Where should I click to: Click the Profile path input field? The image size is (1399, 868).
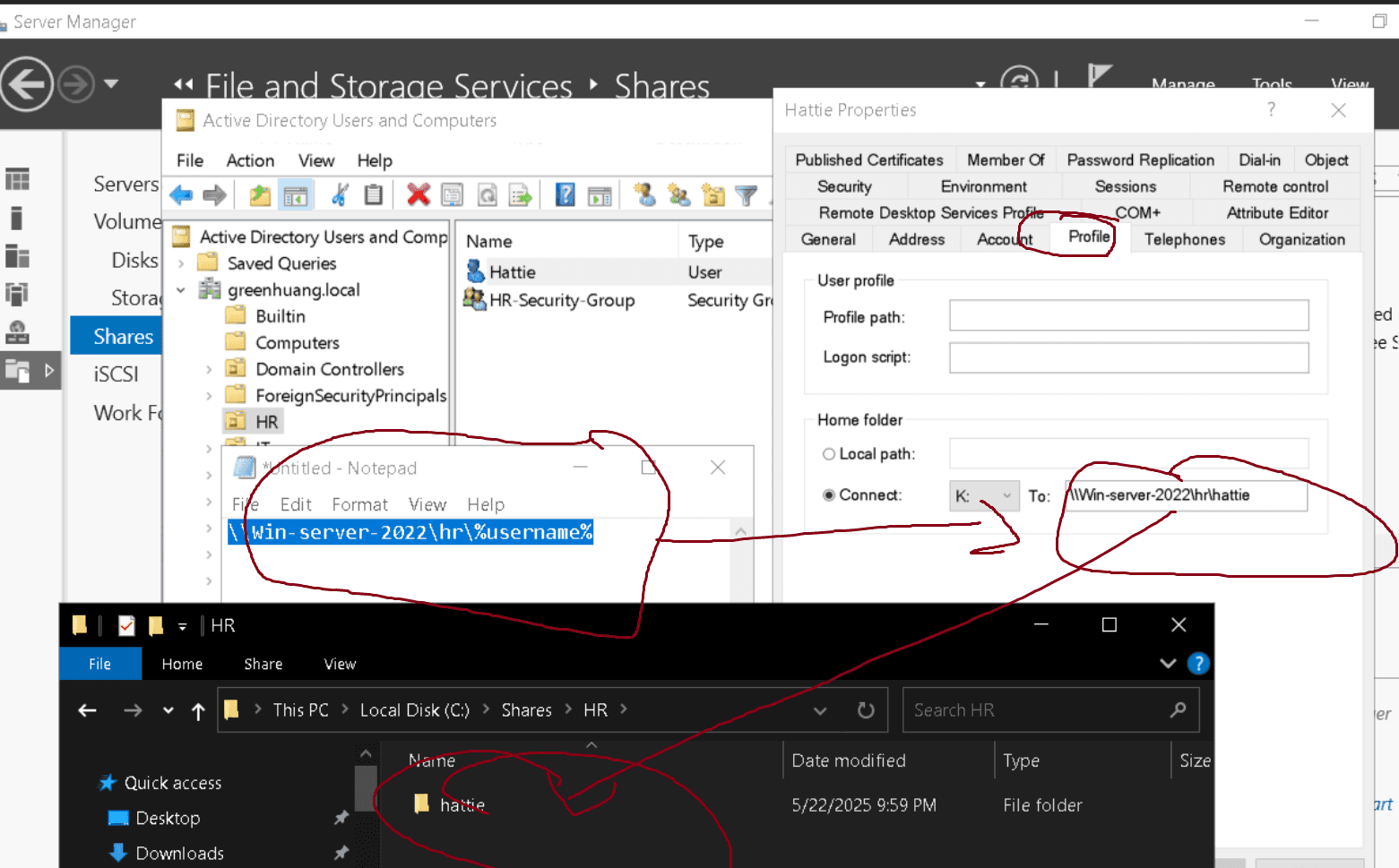pos(1129,315)
